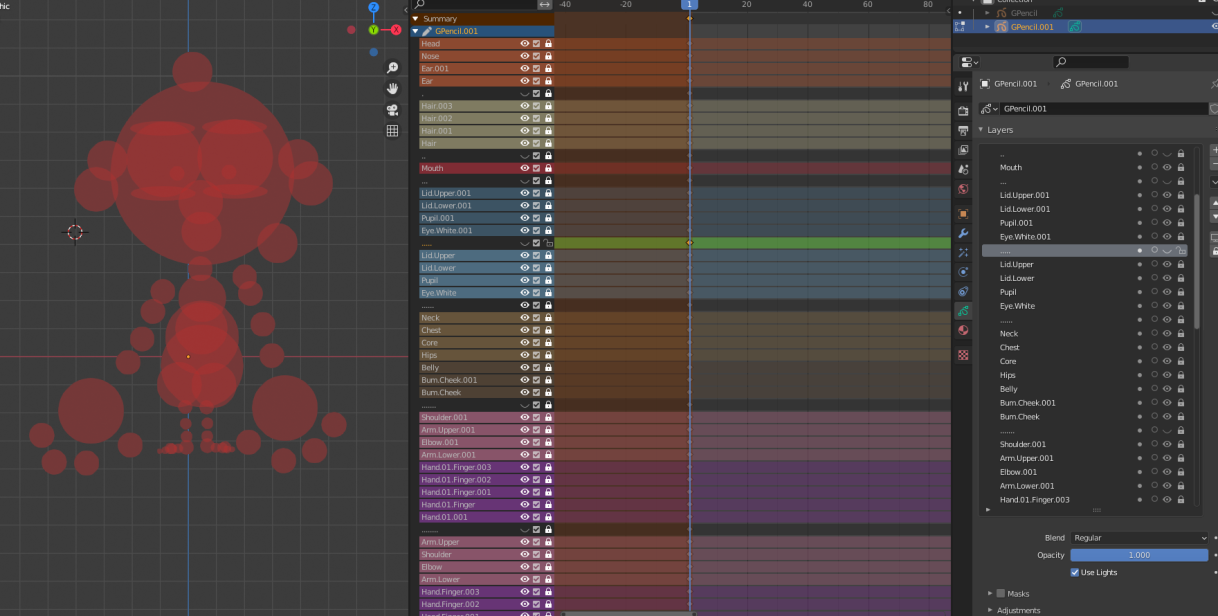Enable the Masks checkbox
Viewport: 1218px width, 616px height.
(x=1001, y=593)
